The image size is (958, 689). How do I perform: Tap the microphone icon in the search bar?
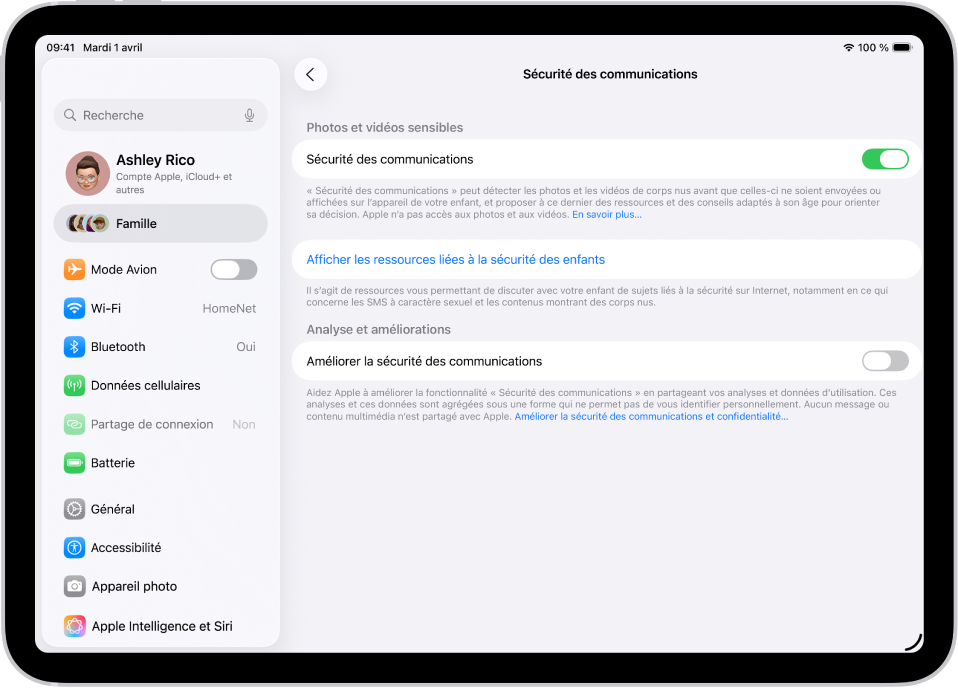(x=248, y=115)
